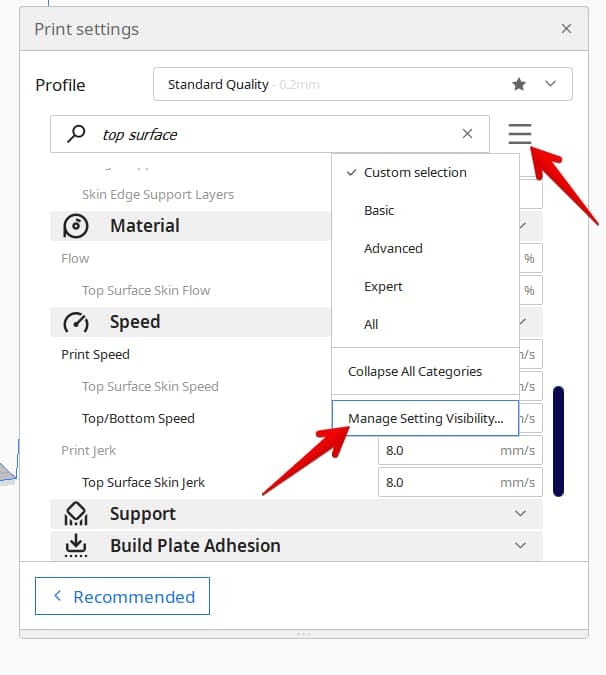Switch back to Recommended settings
This screenshot has height=675, width=606.
122,596
